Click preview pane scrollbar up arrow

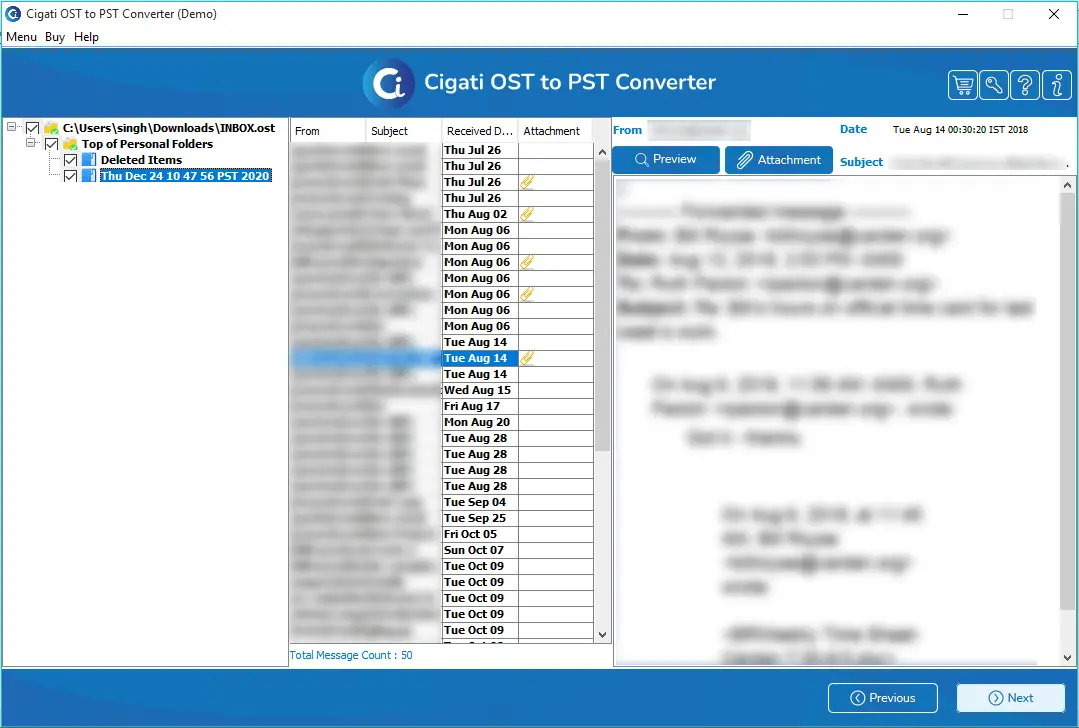point(1067,185)
